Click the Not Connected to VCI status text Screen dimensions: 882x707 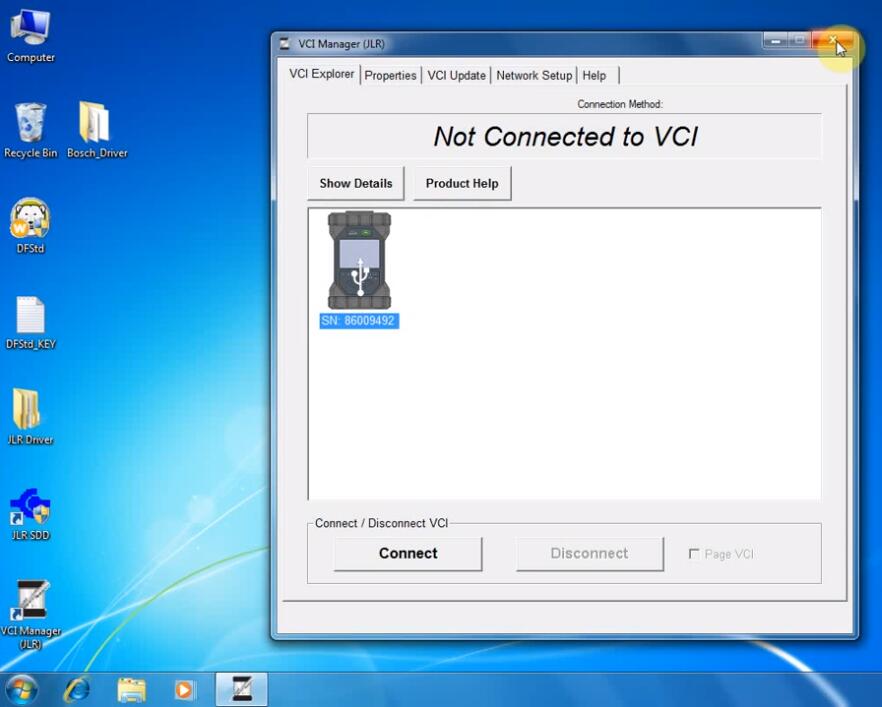coord(565,137)
